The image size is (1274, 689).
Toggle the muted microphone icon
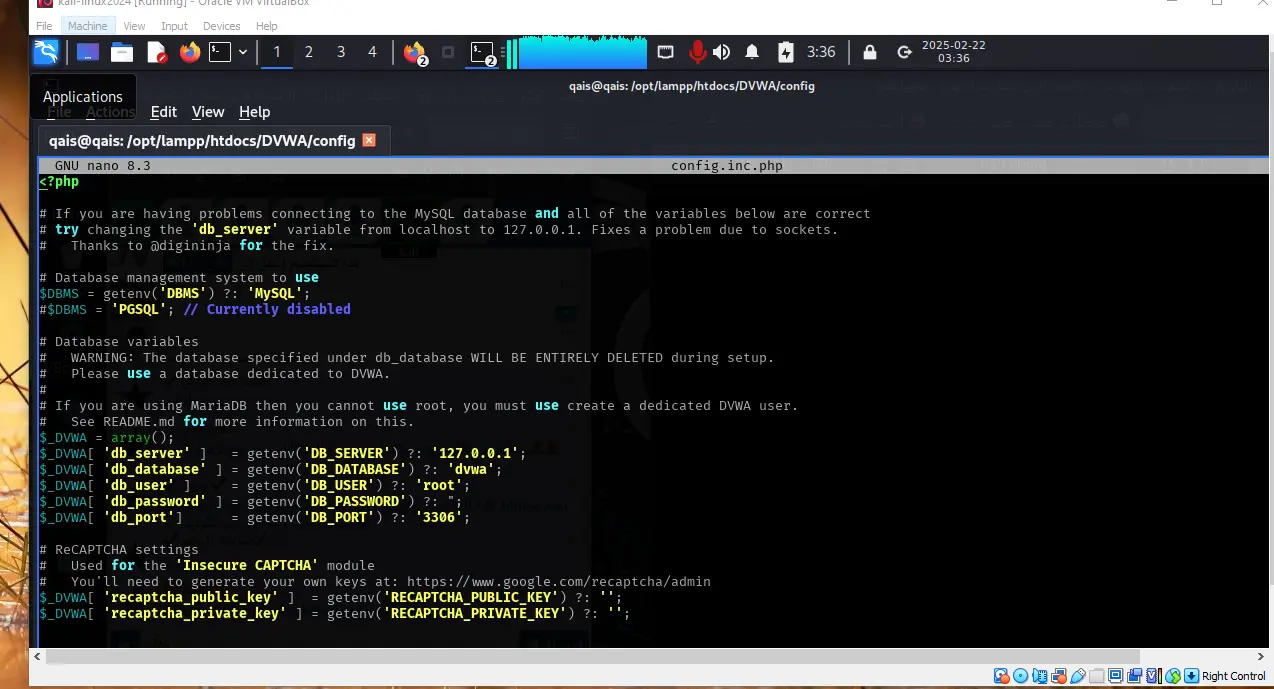coord(696,52)
